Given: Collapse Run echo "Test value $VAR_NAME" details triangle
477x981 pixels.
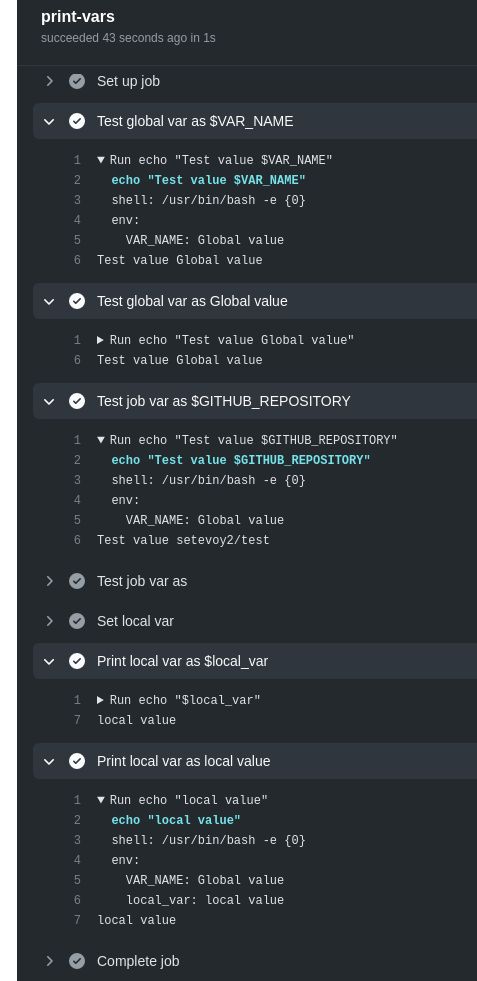Looking at the screenshot, I should click(101, 160).
